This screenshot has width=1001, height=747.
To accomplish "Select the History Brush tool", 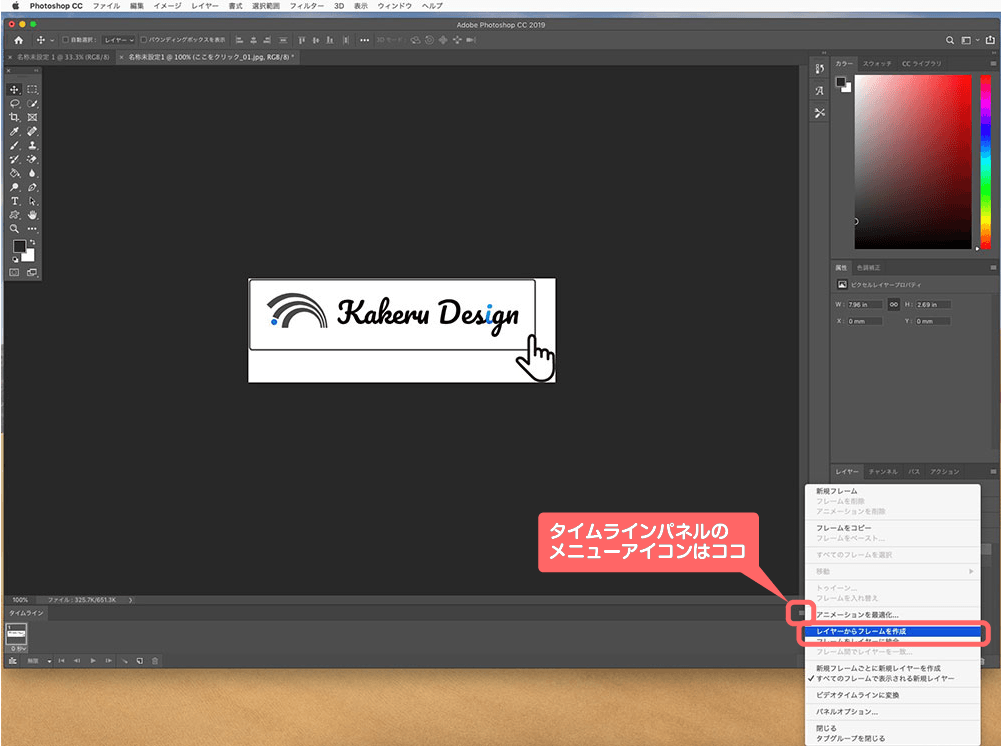I will pos(14,160).
